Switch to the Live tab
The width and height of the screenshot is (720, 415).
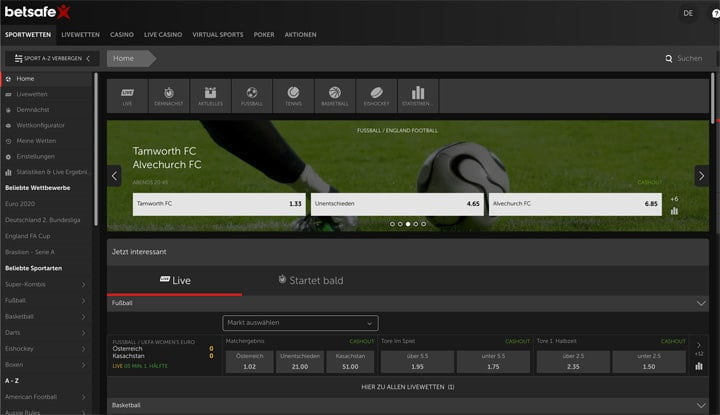tap(174, 280)
